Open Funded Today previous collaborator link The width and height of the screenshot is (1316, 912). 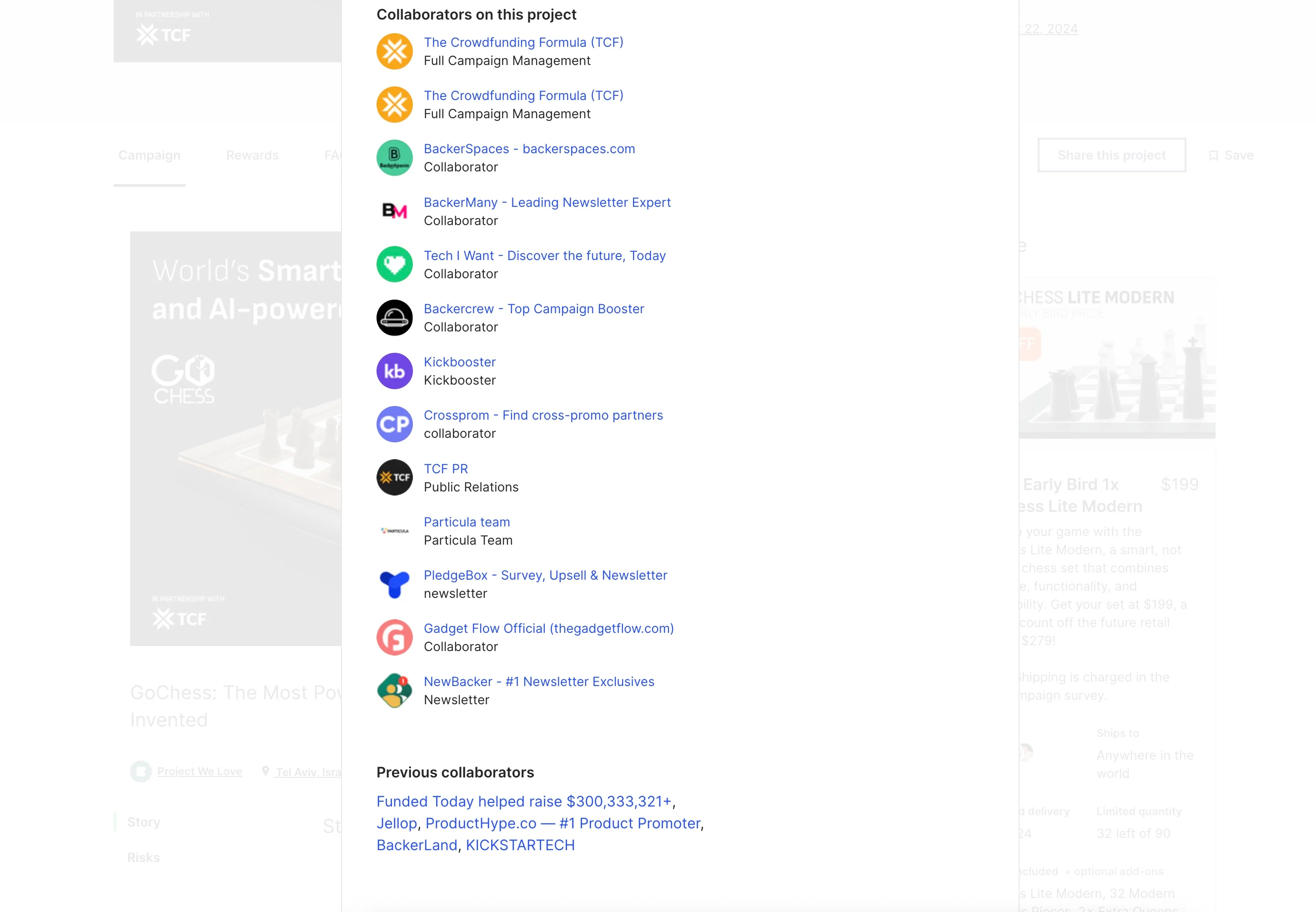click(524, 801)
